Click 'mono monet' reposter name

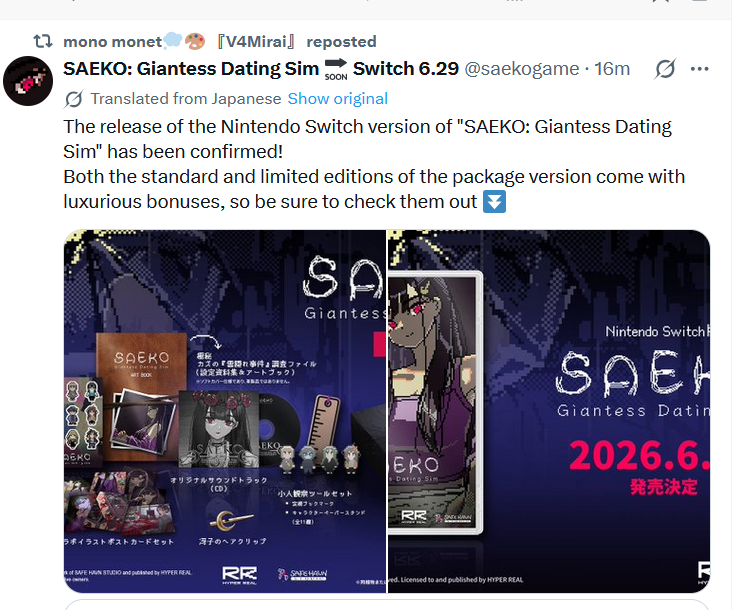point(113,42)
